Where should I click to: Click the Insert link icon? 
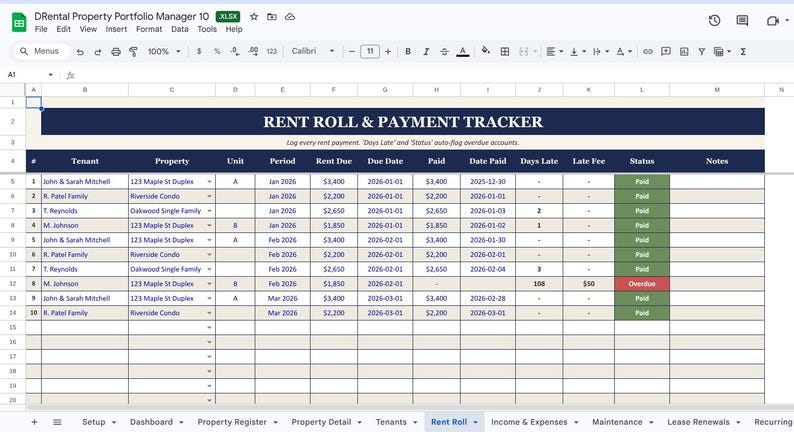(x=648, y=52)
